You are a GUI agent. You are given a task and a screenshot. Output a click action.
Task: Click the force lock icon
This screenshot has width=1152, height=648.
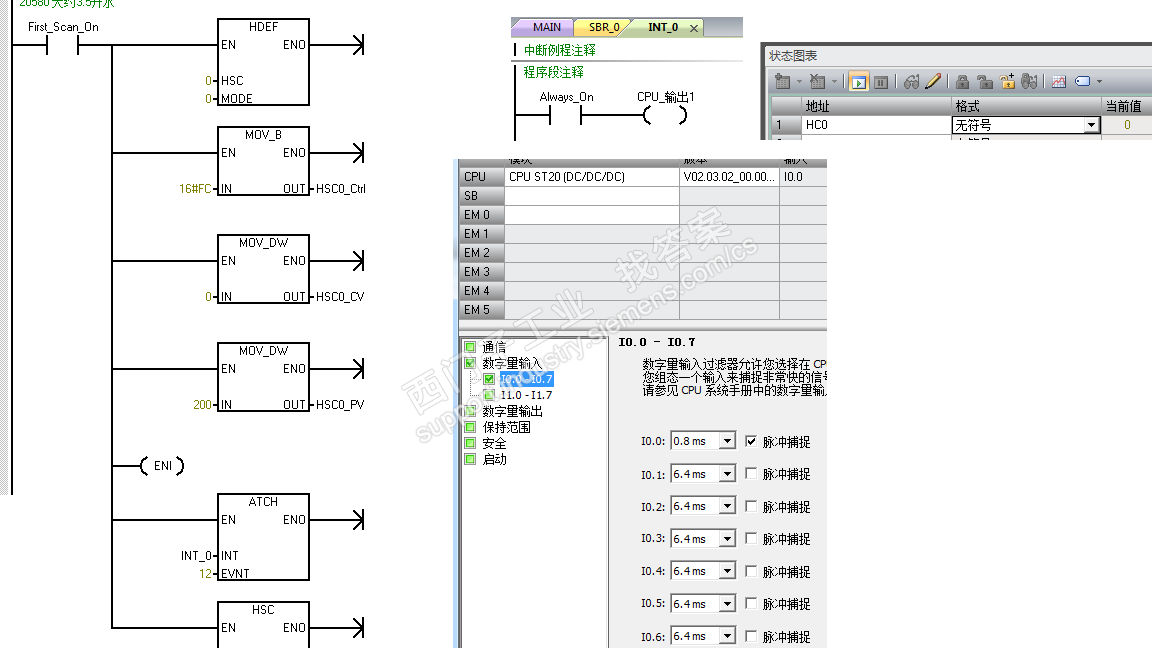(x=962, y=82)
